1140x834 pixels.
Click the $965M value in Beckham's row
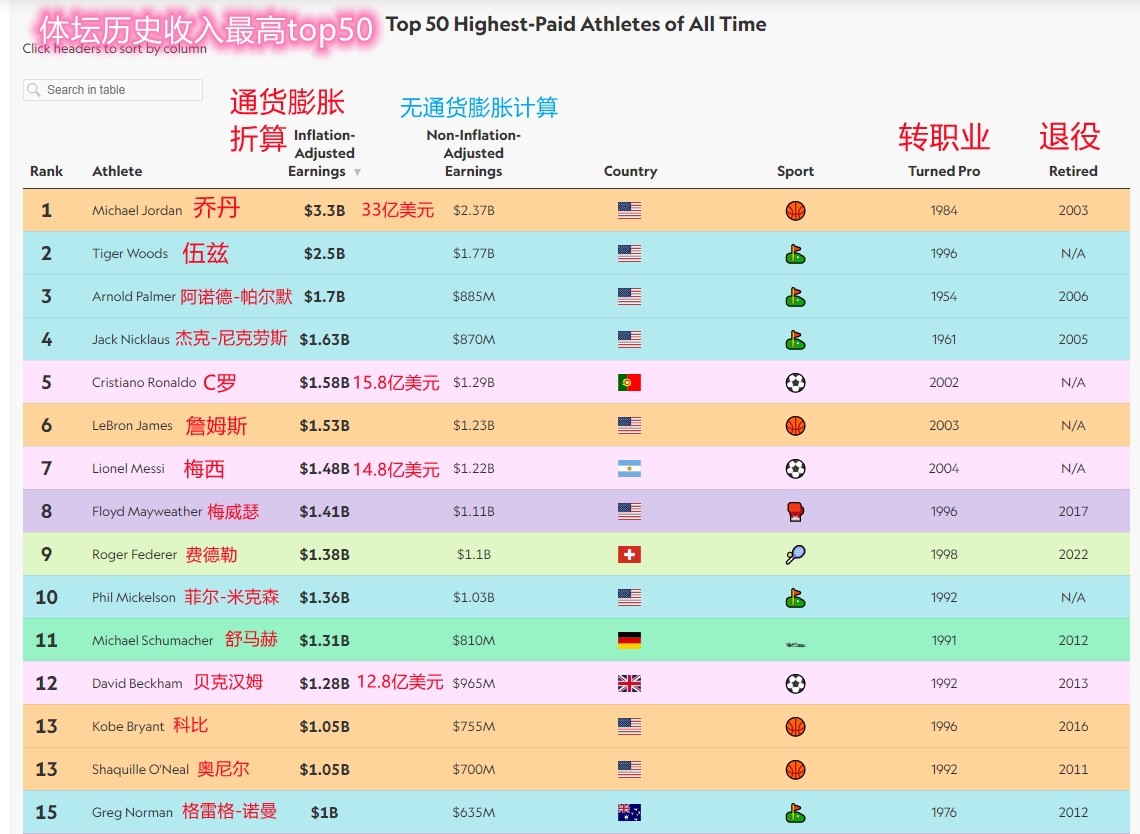pyautogui.click(x=473, y=683)
